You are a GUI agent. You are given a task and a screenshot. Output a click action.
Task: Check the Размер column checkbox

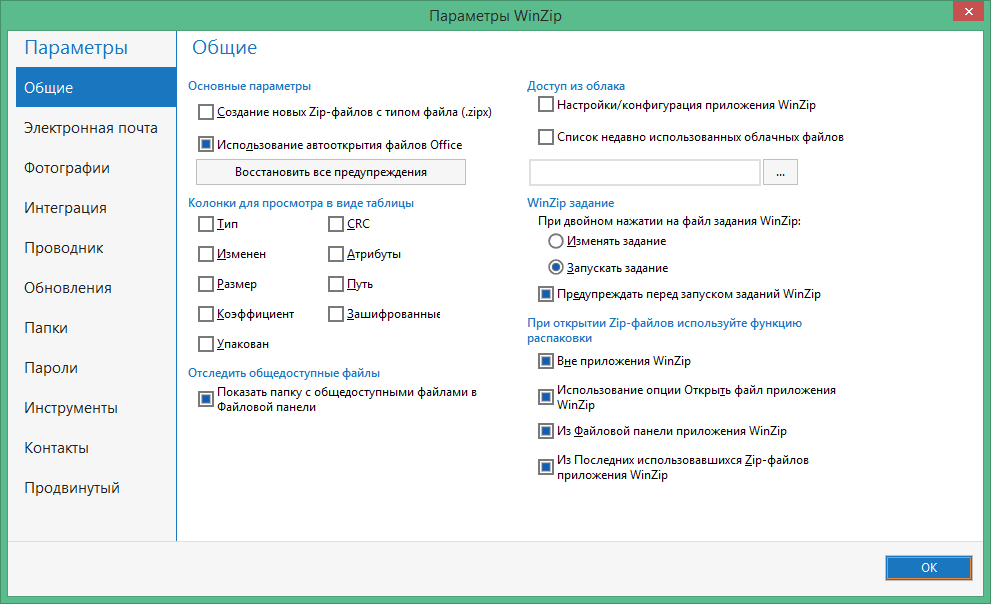206,284
